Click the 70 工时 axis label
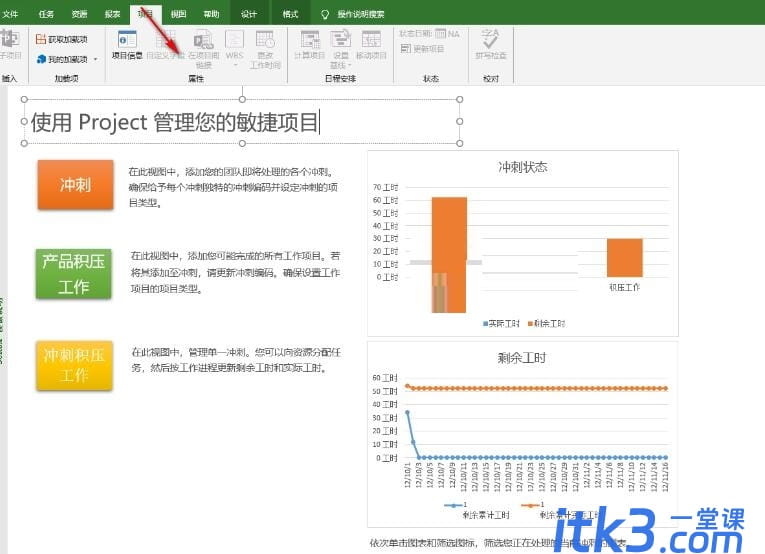The height and width of the screenshot is (554, 765). pyautogui.click(x=385, y=187)
